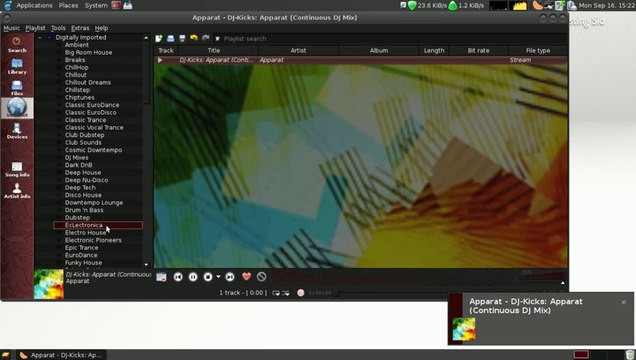
Task: Pause the current playback
Action: tap(193, 277)
